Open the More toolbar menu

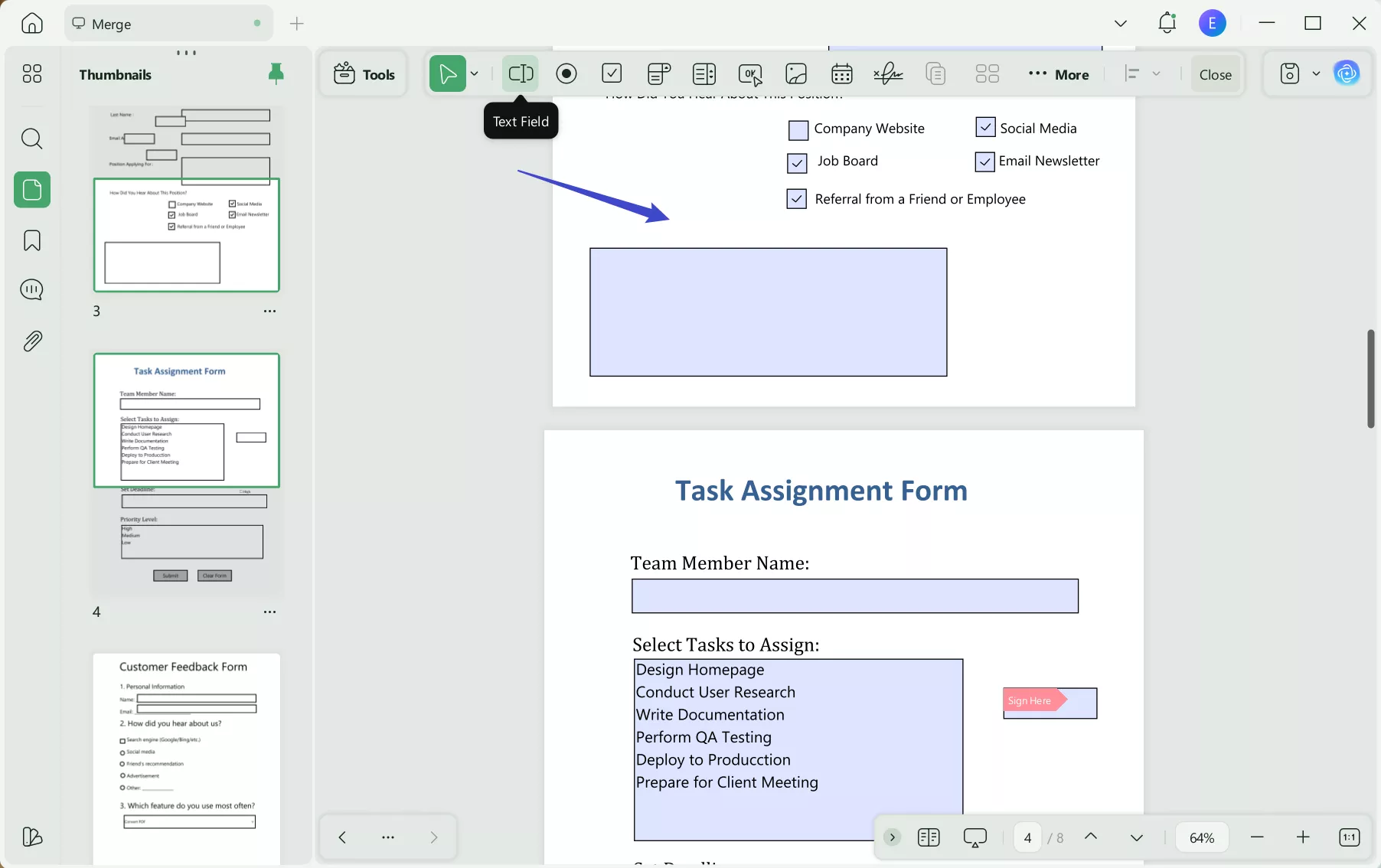1059,73
